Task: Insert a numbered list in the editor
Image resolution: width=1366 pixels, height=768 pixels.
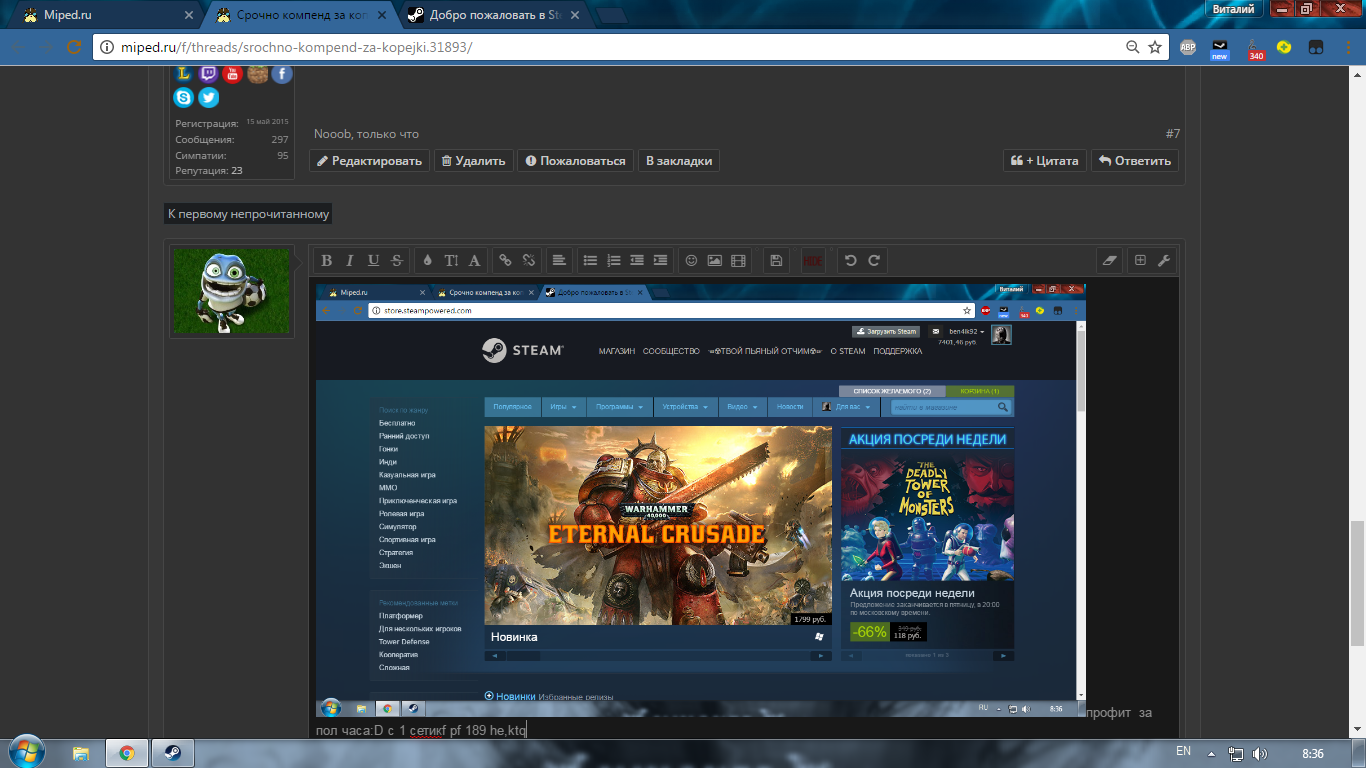Action: (x=614, y=260)
